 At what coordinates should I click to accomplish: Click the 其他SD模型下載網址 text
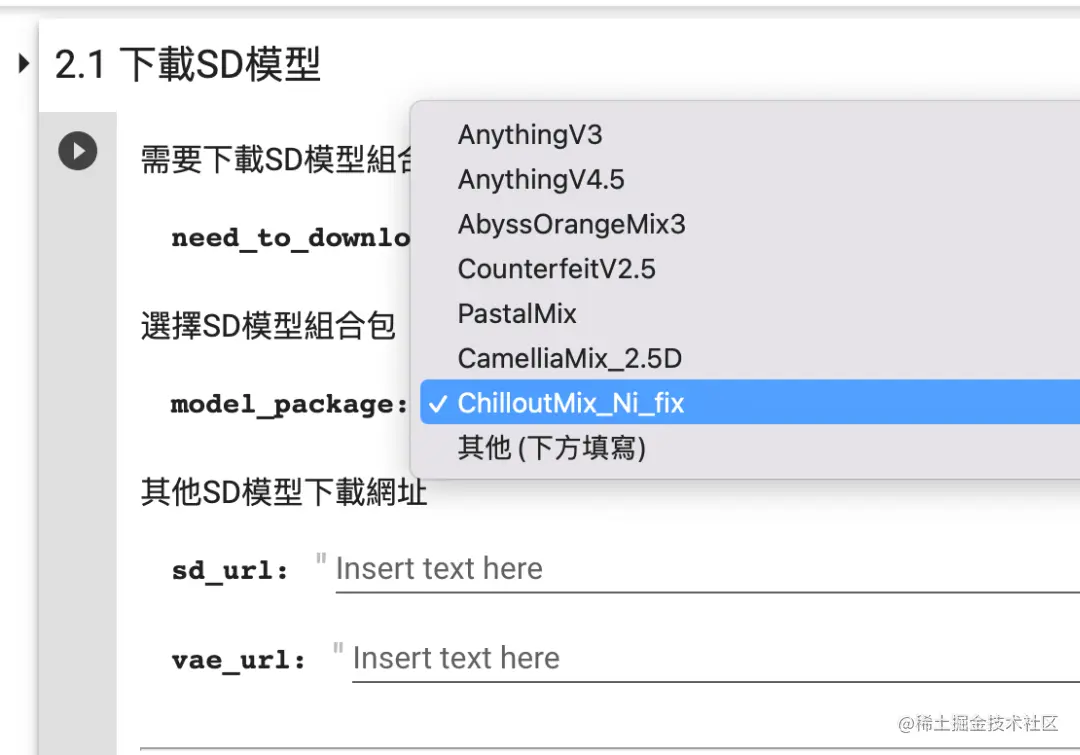point(284,493)
